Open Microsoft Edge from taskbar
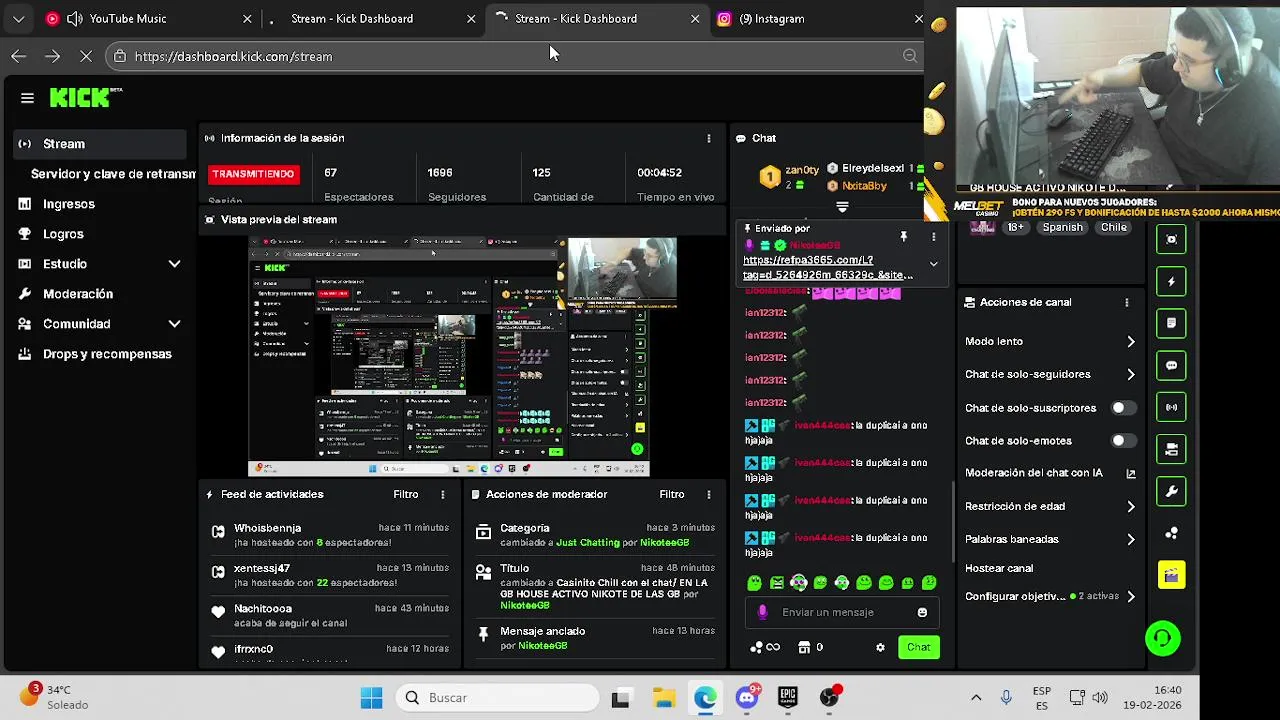1280x720 pixels. click(705, 698)
